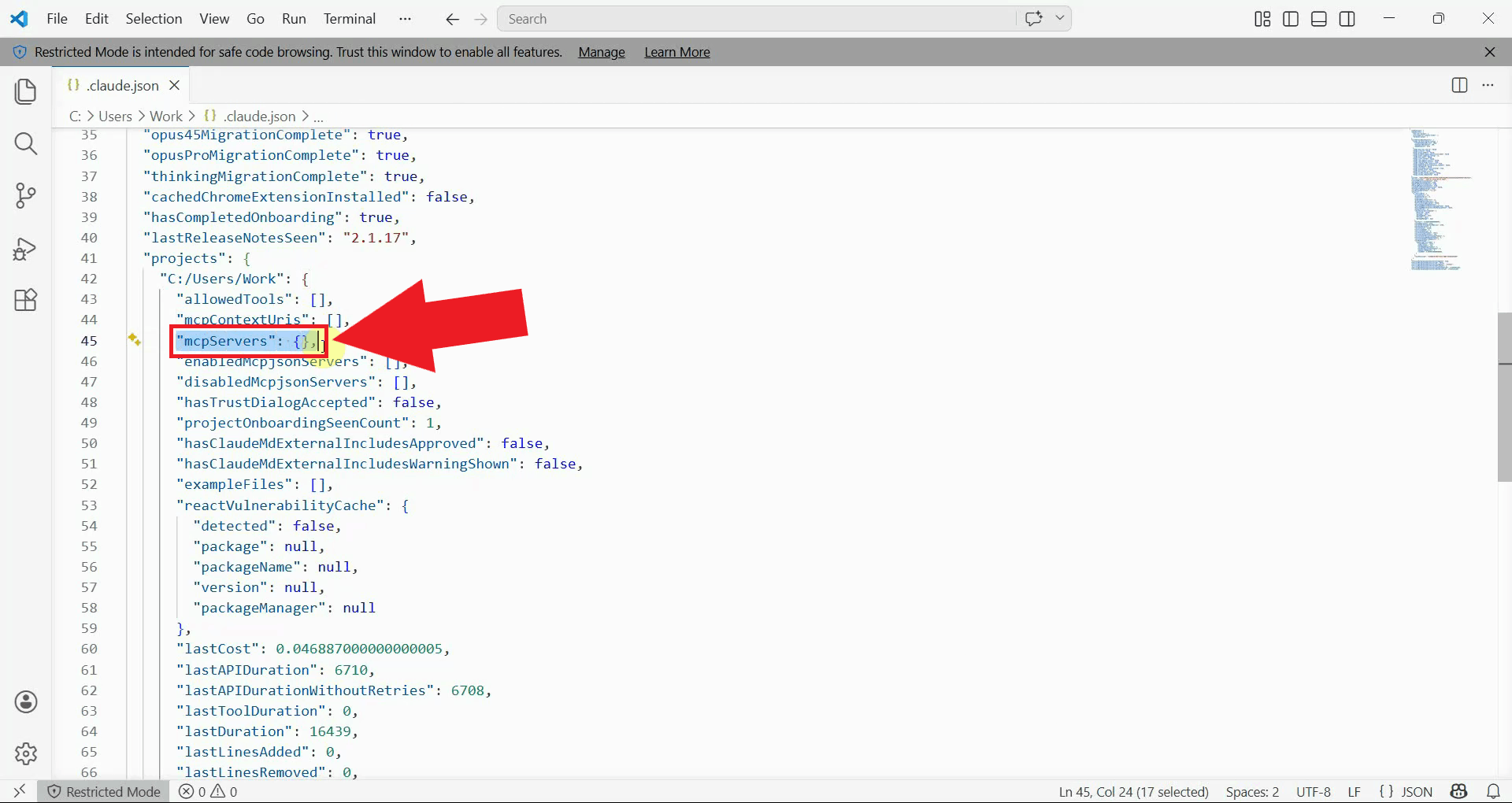Change the UTF-8 file encoding

coord(1314,791)
